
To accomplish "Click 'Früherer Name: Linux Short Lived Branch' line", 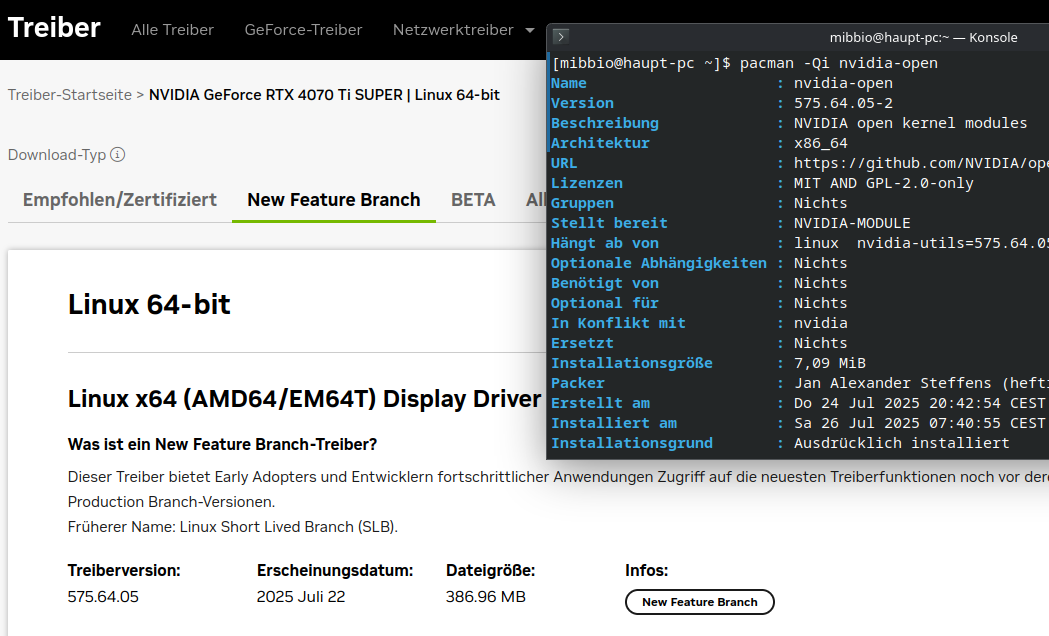I will [x=233, y=527].
